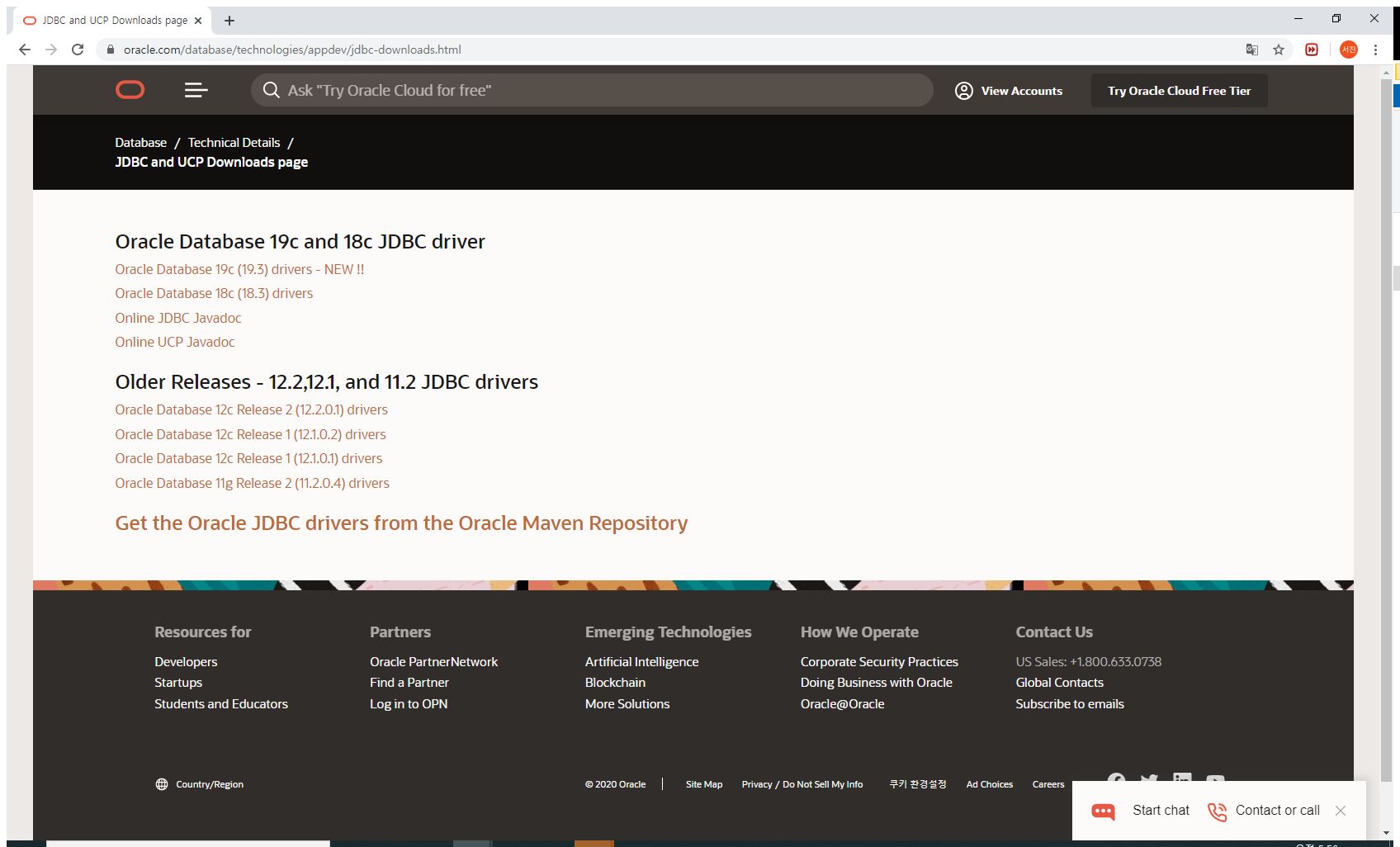1400x847 pixels.
Task: Open the LinkedIn social icon
Action: (x=1182, y=778)
